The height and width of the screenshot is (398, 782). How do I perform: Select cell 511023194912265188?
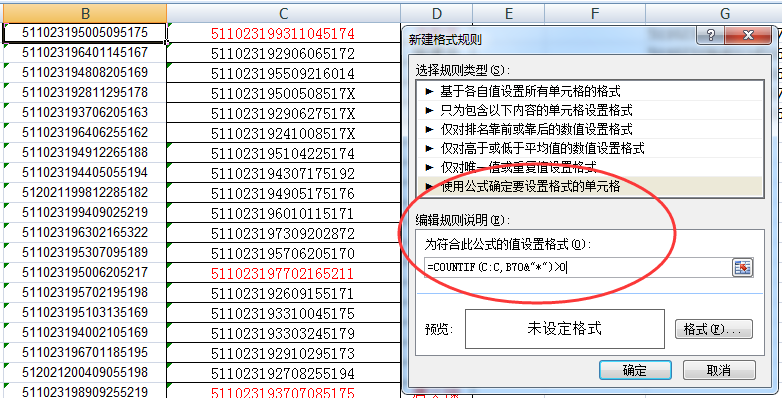coord(85,152)
